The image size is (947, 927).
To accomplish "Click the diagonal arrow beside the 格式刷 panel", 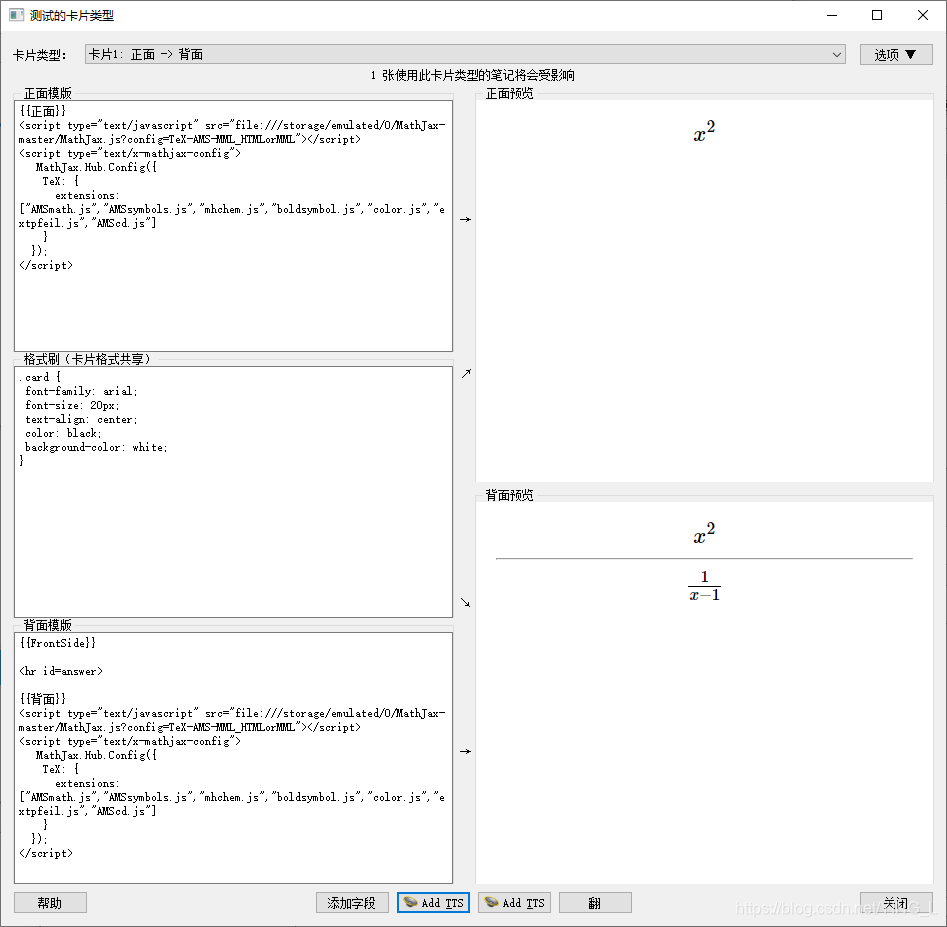I will coord(464,372).
